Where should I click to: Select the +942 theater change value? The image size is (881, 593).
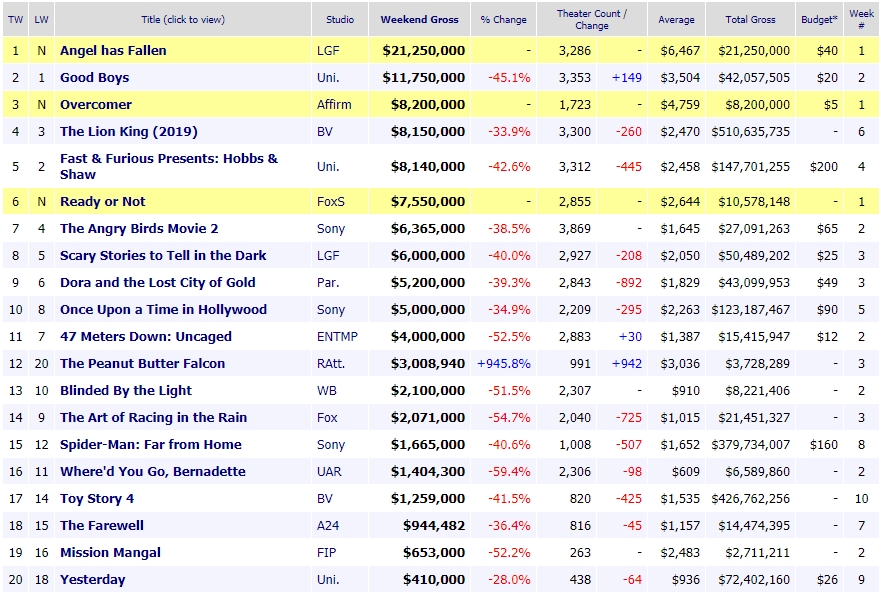[x=626, y=363]
